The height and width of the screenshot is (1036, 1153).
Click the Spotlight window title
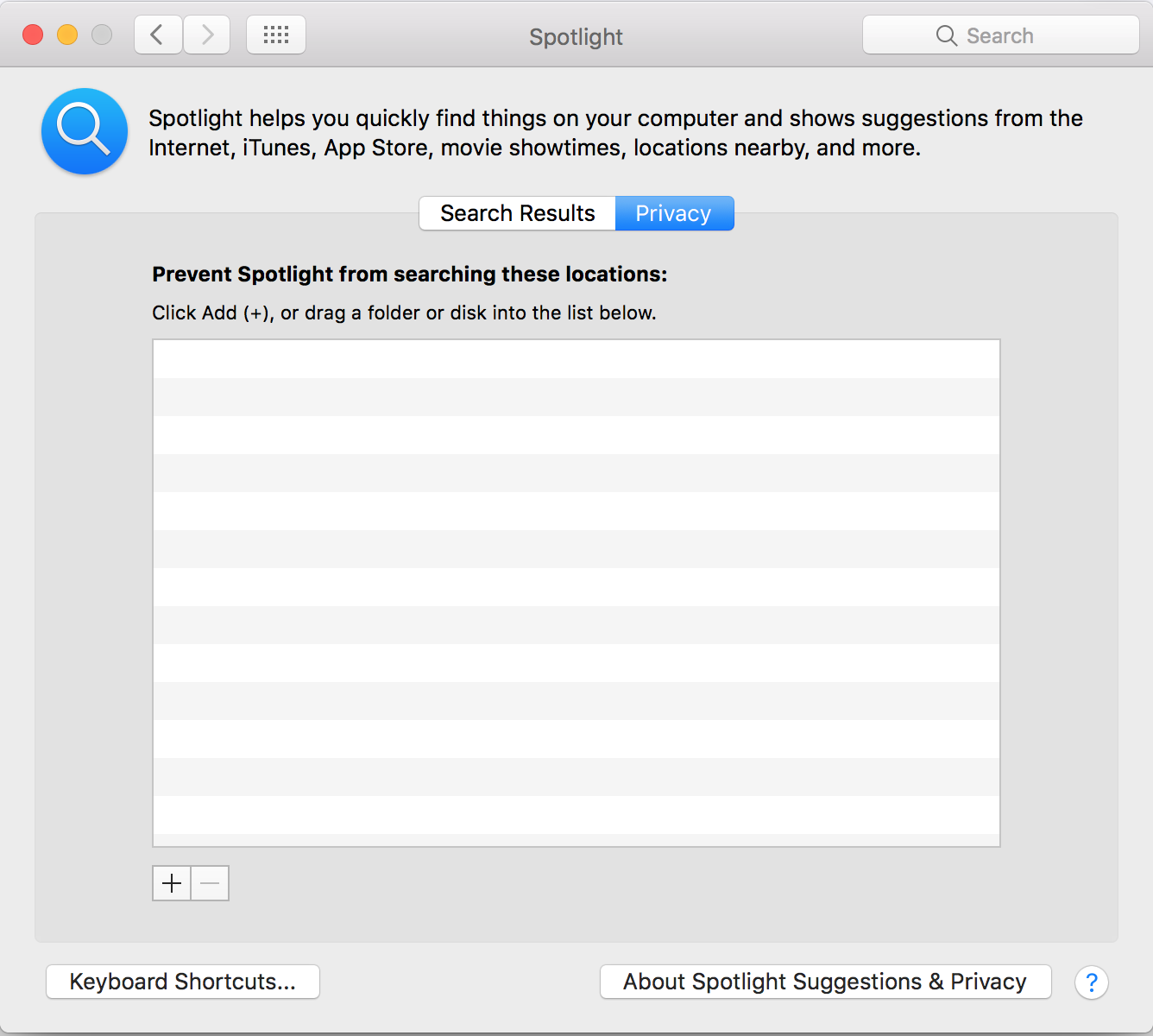tap(576, 37)
